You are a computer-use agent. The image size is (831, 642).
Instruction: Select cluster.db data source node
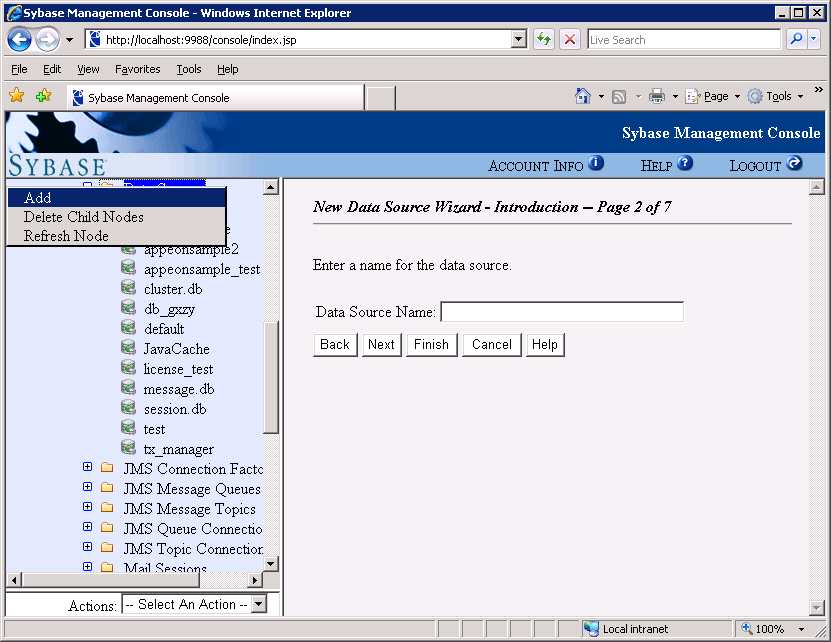tap(173, 289)
